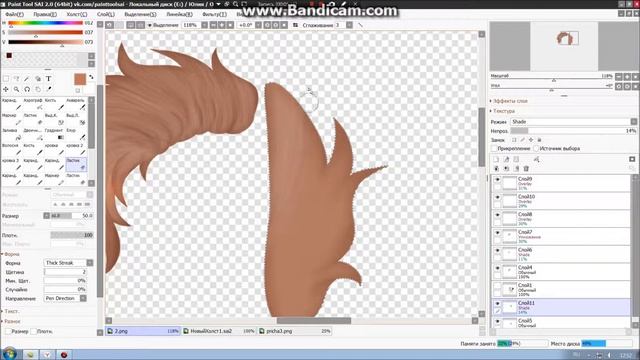Select the Zoom magnifier tool

pos(16,89)
